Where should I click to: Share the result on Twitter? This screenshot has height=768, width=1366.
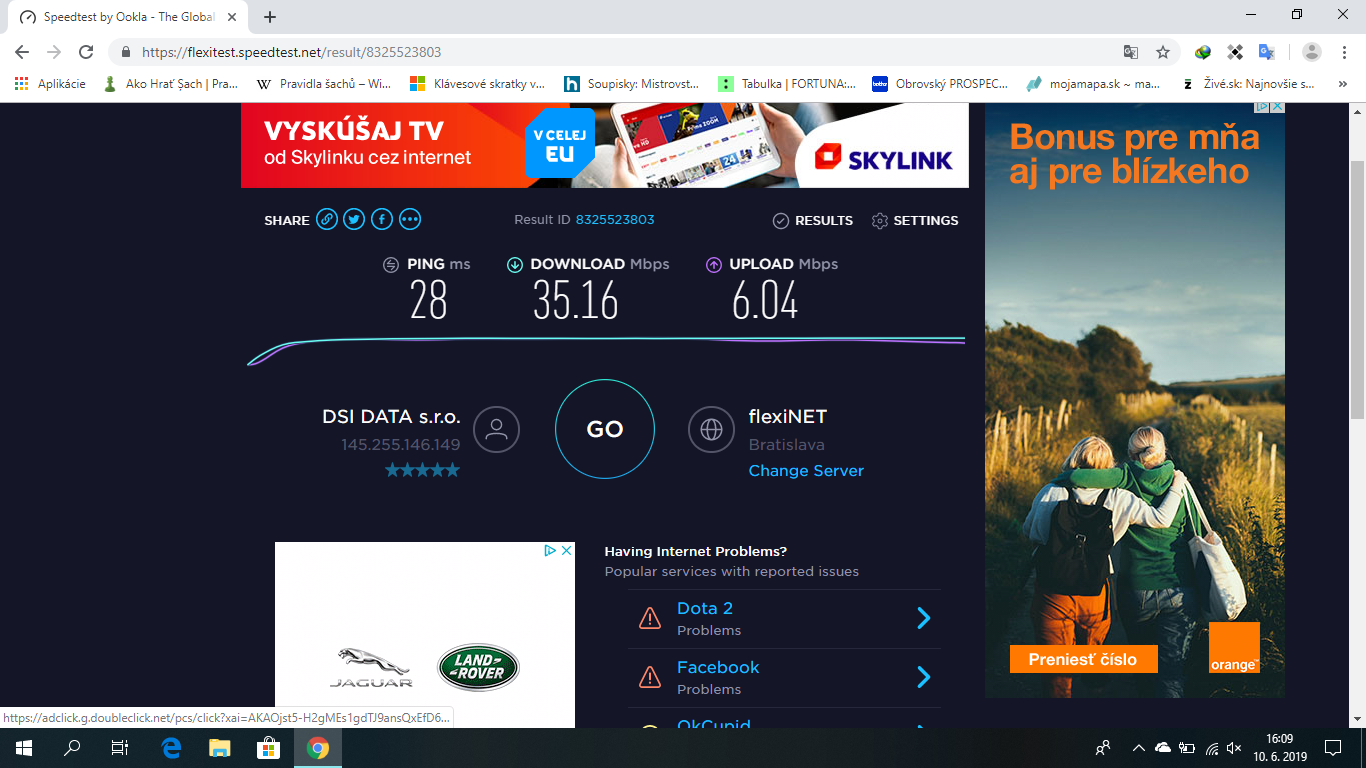point(354,220)
